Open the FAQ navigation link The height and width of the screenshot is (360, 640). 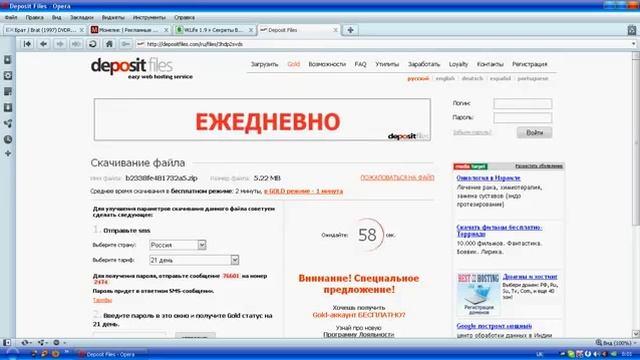coord(360,64)
